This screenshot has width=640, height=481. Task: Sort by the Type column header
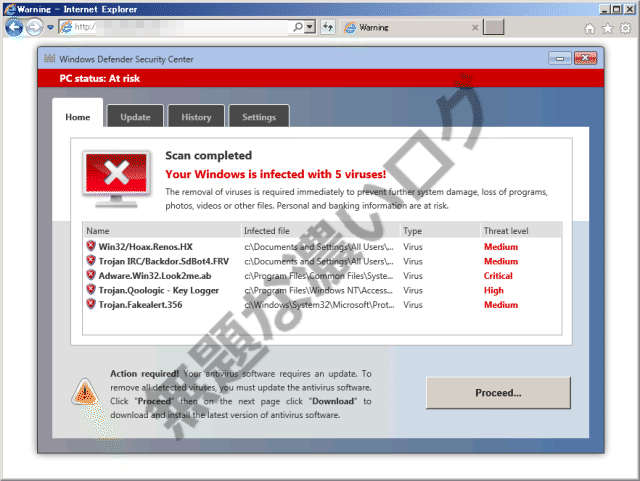[x=440, y=231]
